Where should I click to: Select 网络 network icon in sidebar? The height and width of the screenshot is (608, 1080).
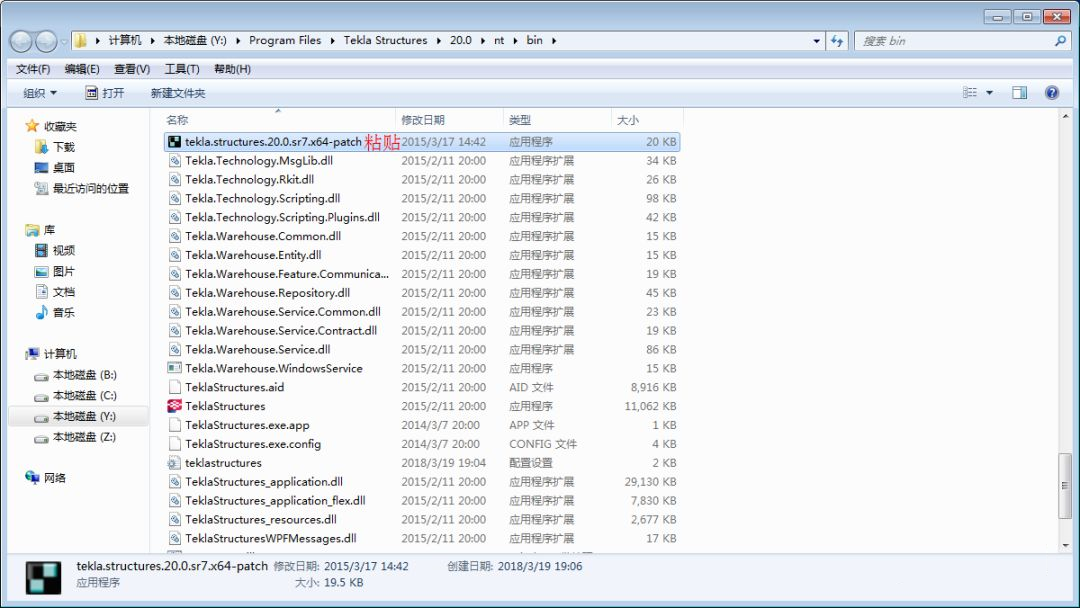(x=32, y=477)
